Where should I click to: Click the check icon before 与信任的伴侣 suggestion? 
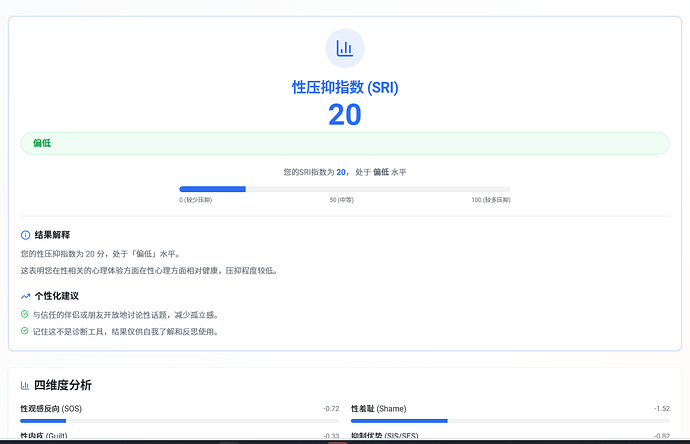tap(25, 314)
